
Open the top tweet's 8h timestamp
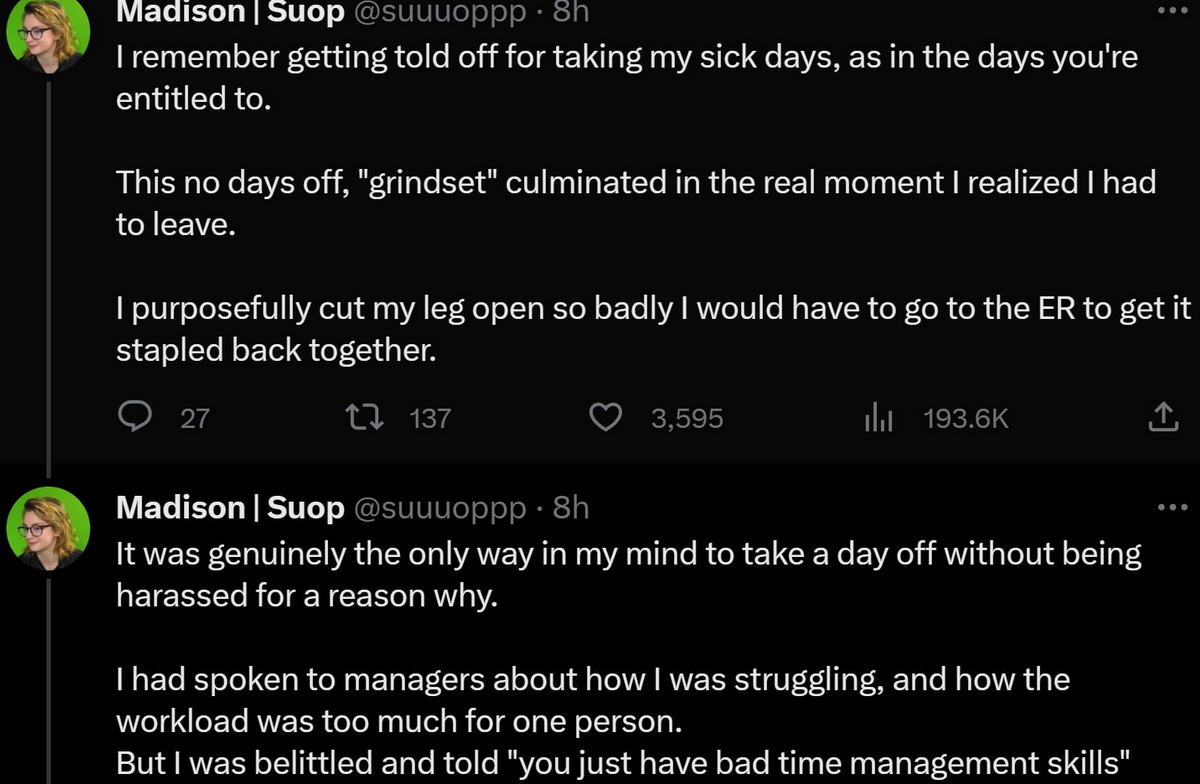pos(571,11)
